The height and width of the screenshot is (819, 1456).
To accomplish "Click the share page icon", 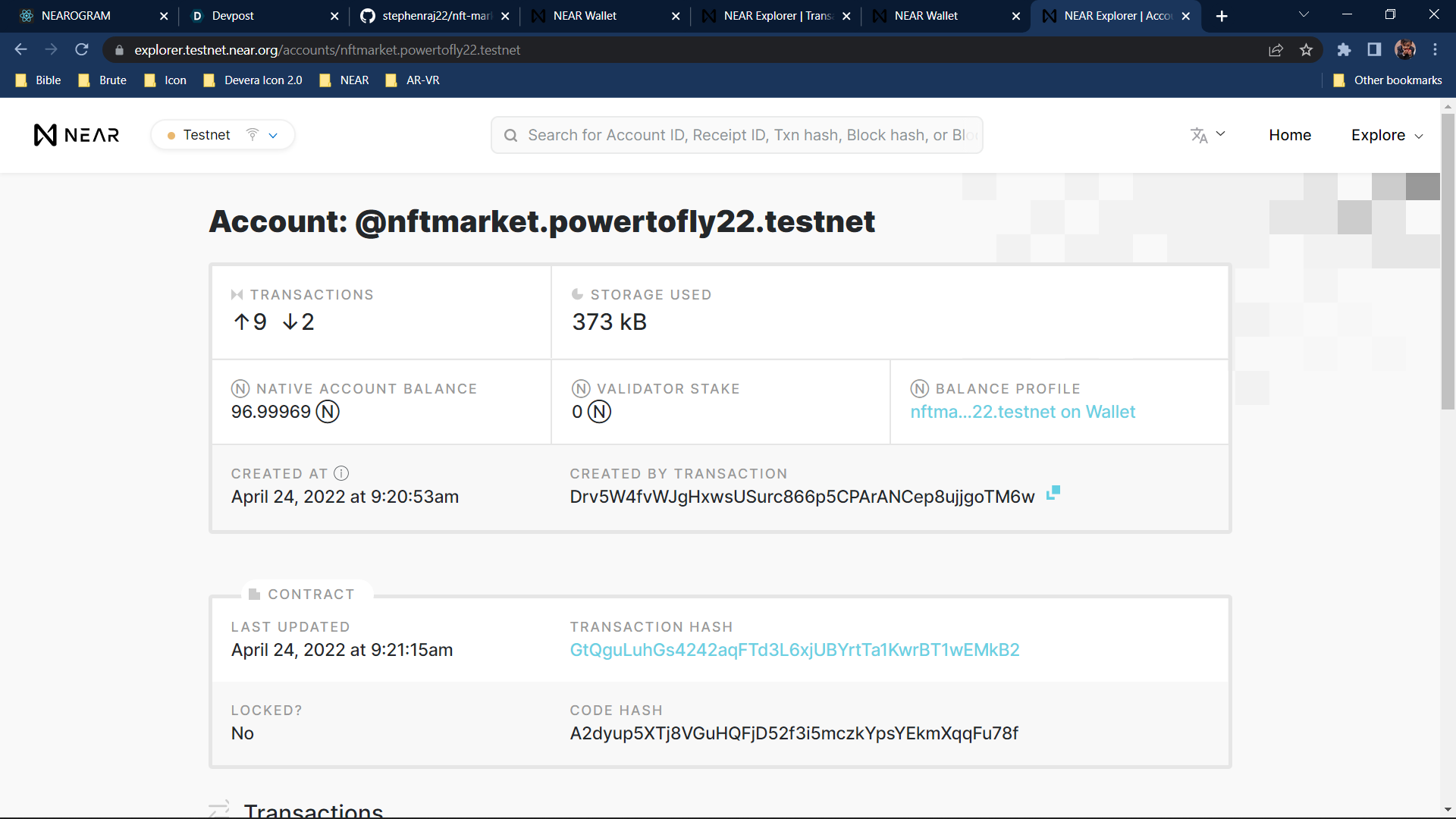I will point(1276,50).
